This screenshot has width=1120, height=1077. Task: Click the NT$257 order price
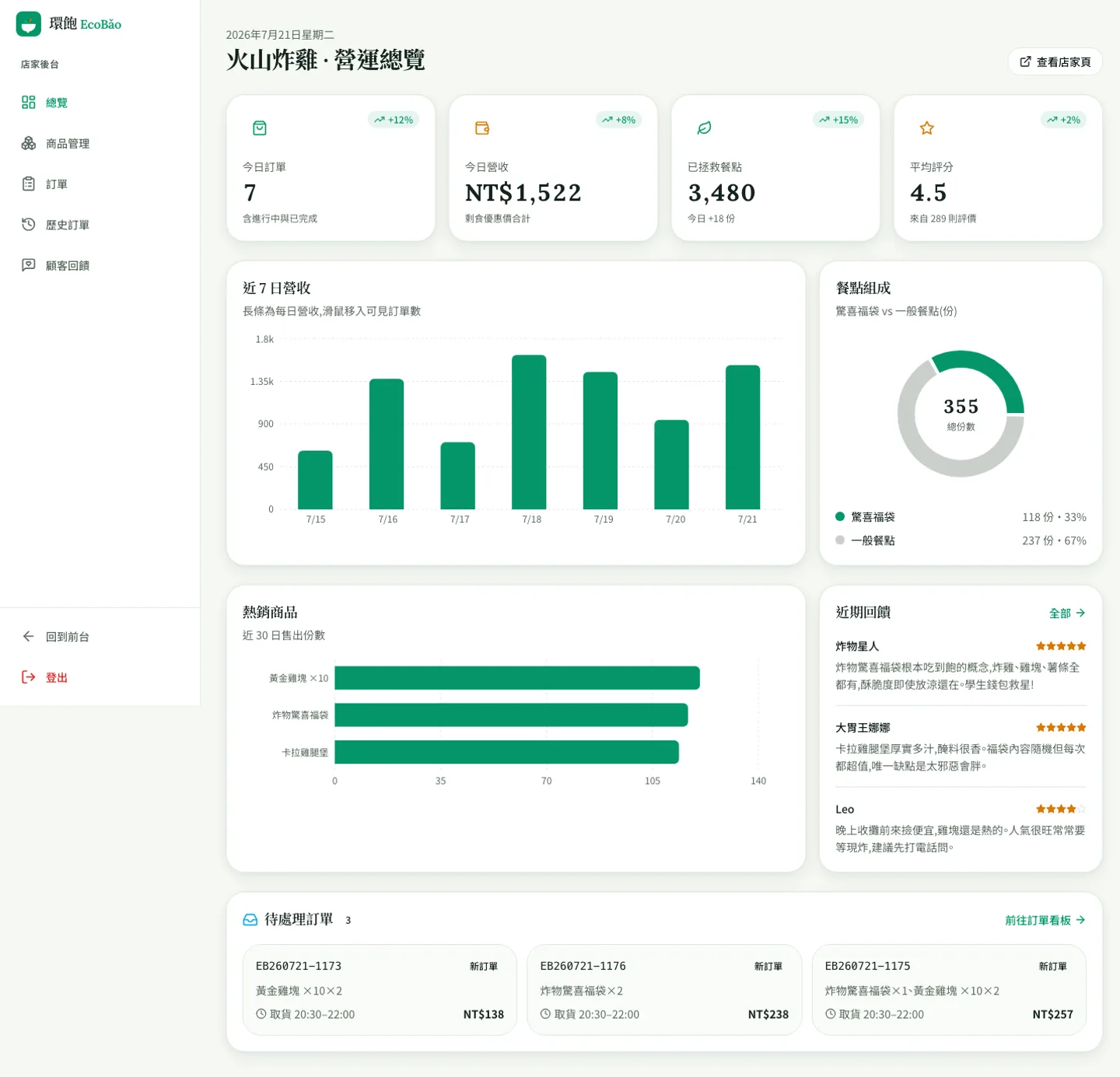(1053, 1014)
